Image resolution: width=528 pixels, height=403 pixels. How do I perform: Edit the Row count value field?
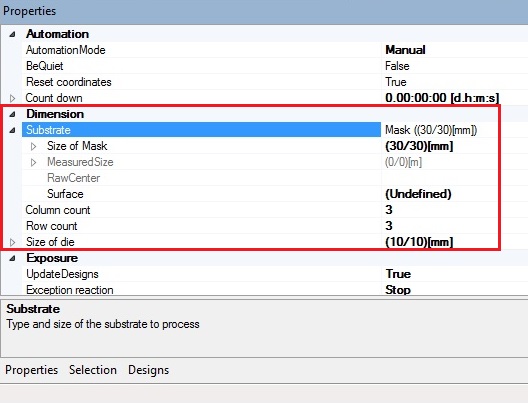click(439, 226)
